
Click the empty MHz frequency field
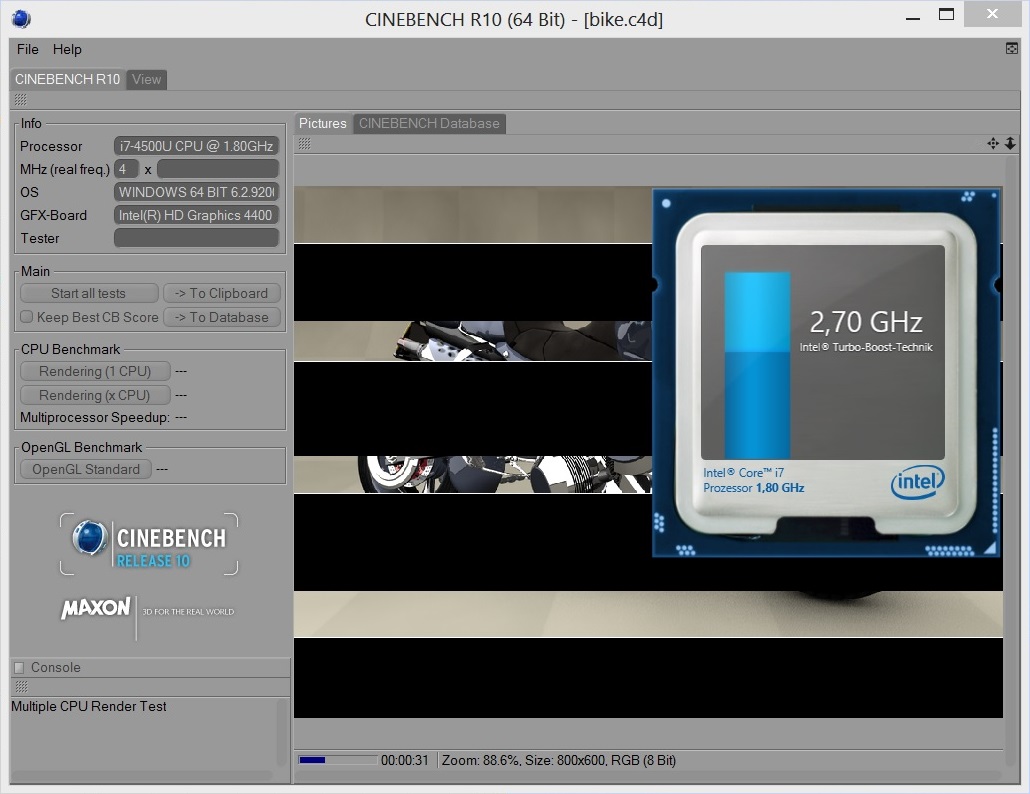217,169
